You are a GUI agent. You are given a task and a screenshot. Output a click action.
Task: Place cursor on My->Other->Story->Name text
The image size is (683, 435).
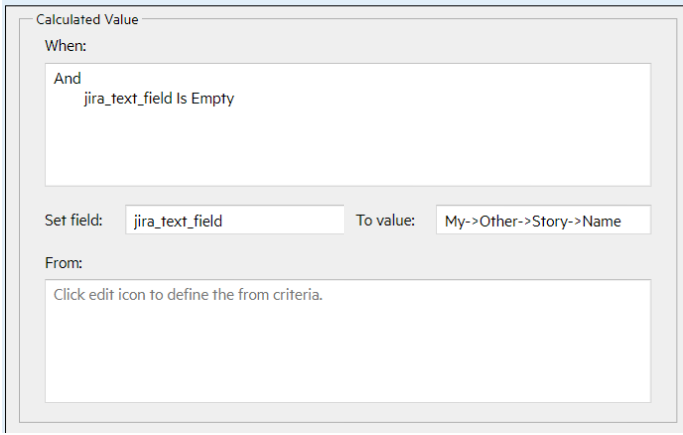(x=532, y=221)
